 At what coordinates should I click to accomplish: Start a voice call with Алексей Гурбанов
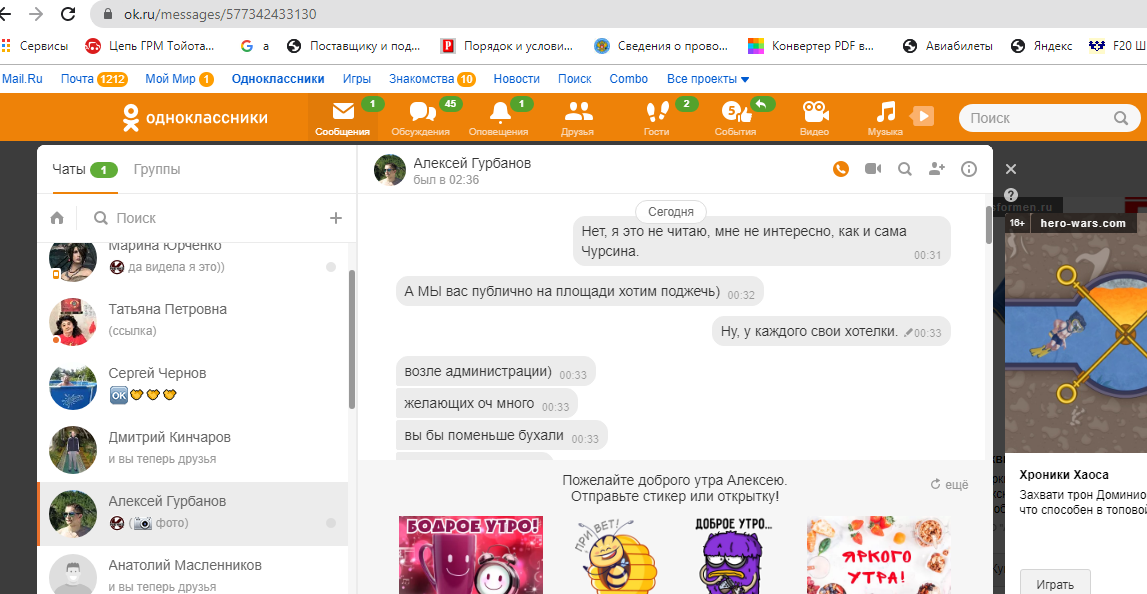click(840, 169)
